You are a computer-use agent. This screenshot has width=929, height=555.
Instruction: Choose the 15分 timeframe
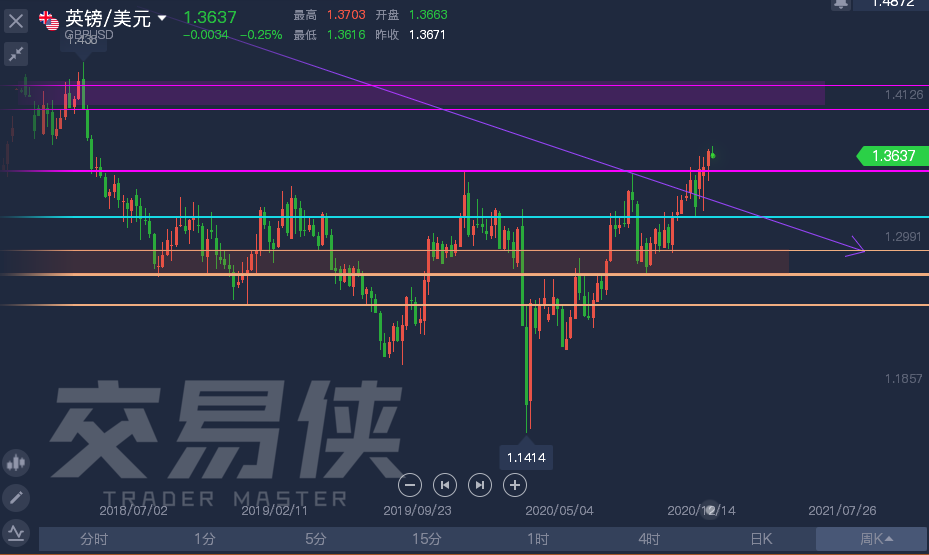point(427,540)
